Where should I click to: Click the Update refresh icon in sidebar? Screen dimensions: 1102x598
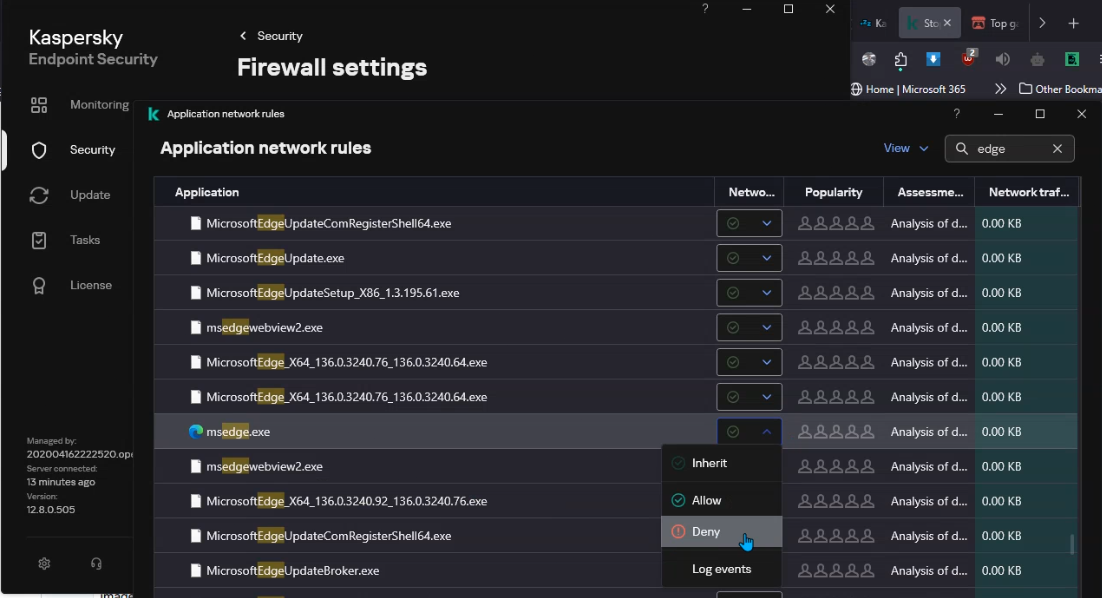coord(39,195)
